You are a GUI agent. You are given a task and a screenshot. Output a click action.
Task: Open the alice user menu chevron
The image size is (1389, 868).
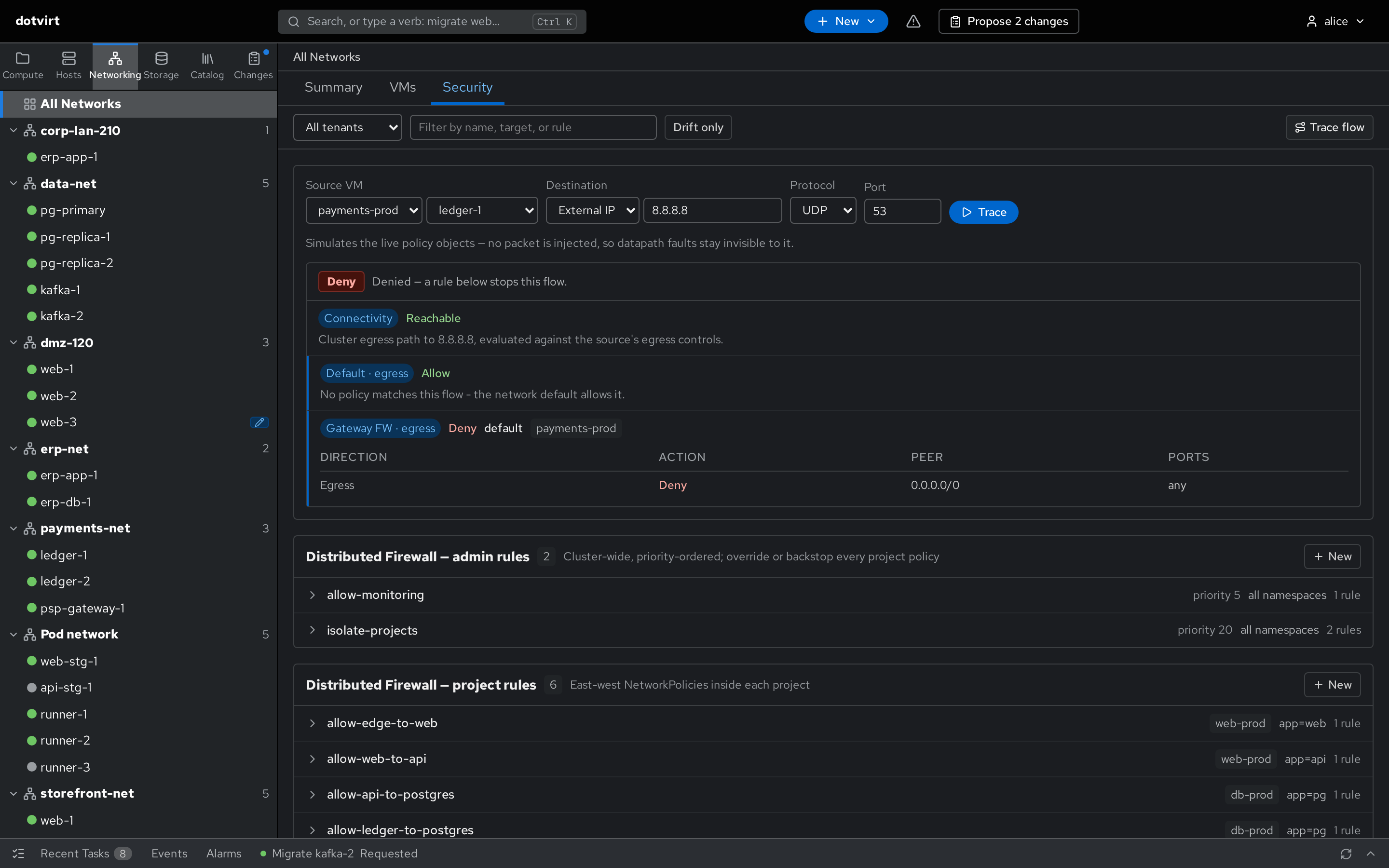[x=1360, y=21]
